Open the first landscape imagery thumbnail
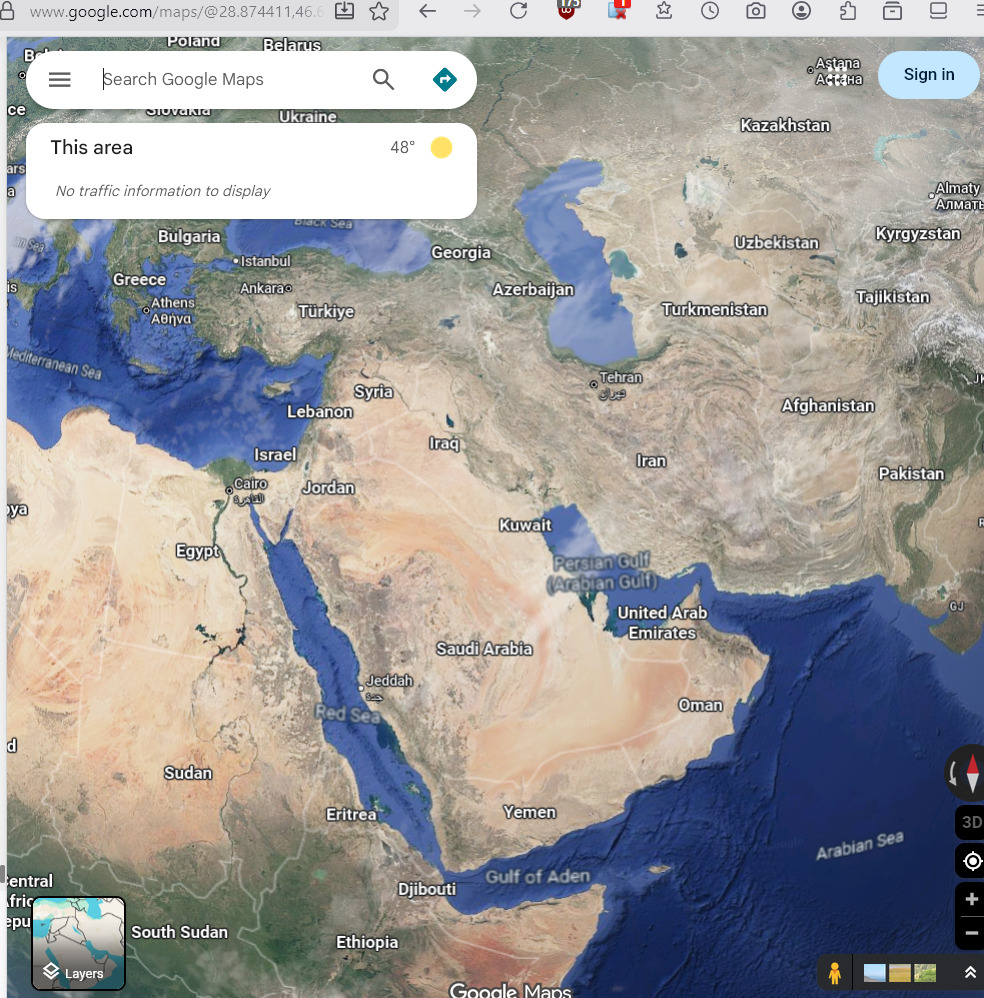Screen dimensions: 984x998 pos(873,971)
